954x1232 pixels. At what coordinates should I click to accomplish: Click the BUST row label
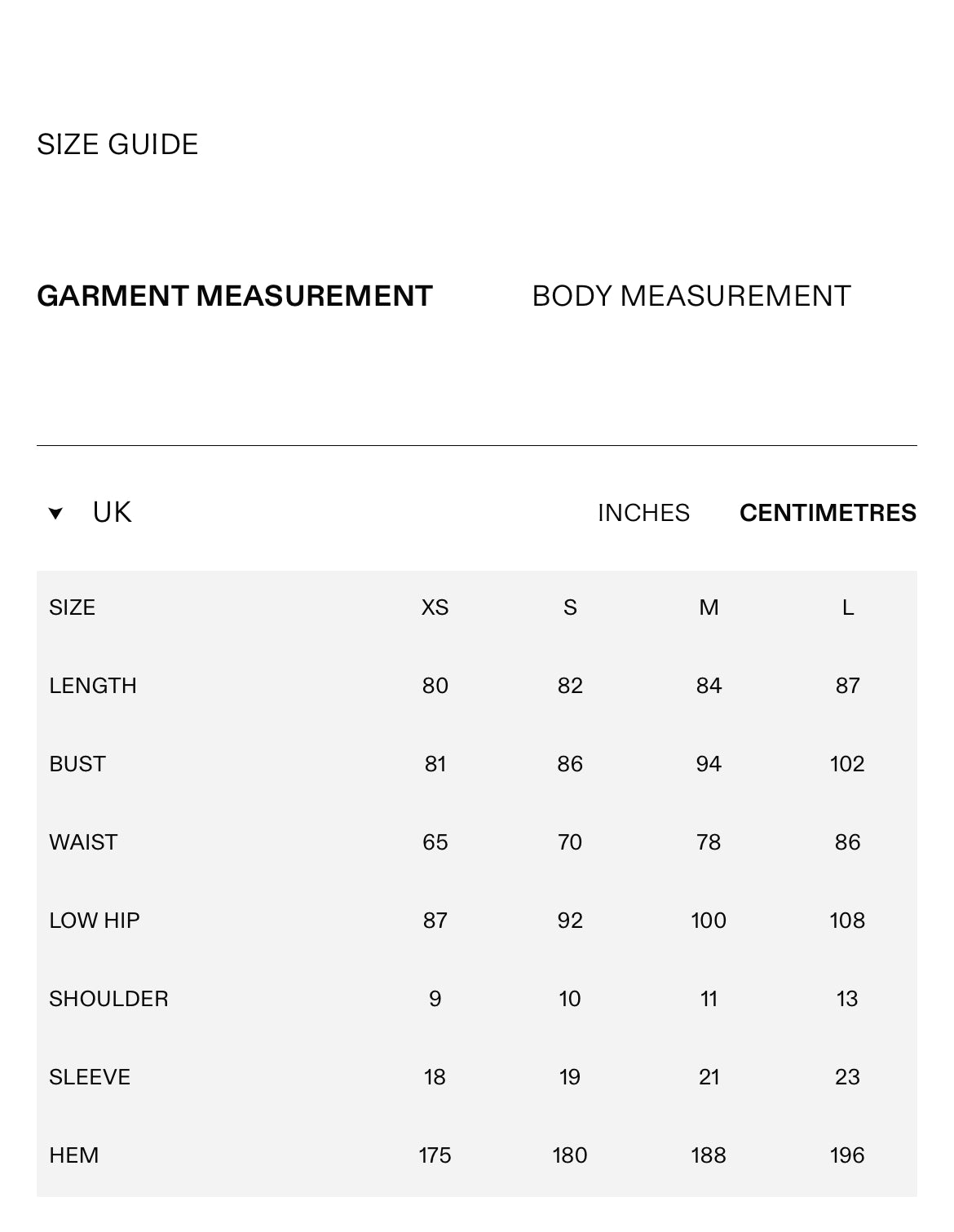click(77, 764)
